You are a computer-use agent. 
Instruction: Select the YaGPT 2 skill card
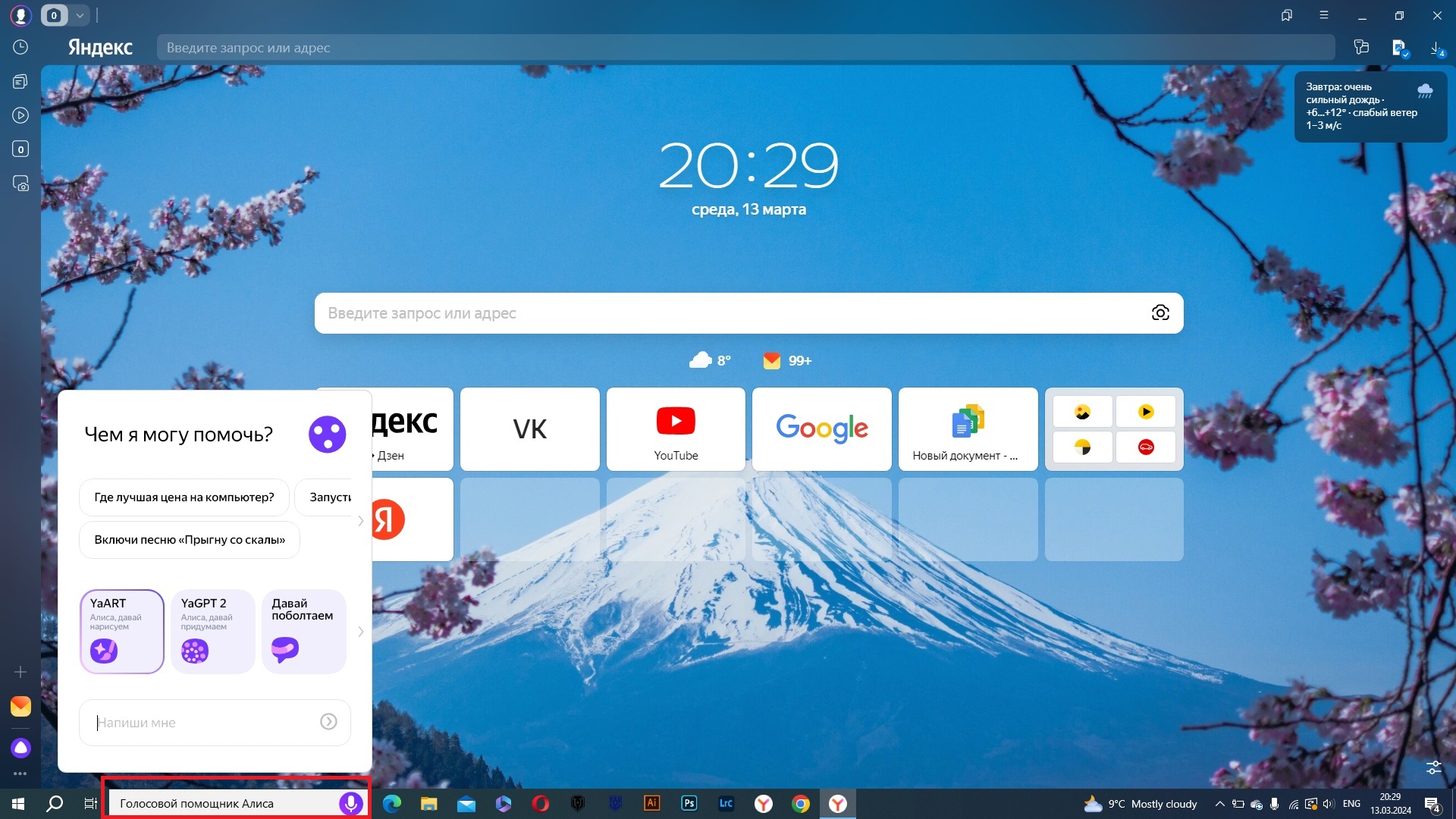[x=213, y=632]
